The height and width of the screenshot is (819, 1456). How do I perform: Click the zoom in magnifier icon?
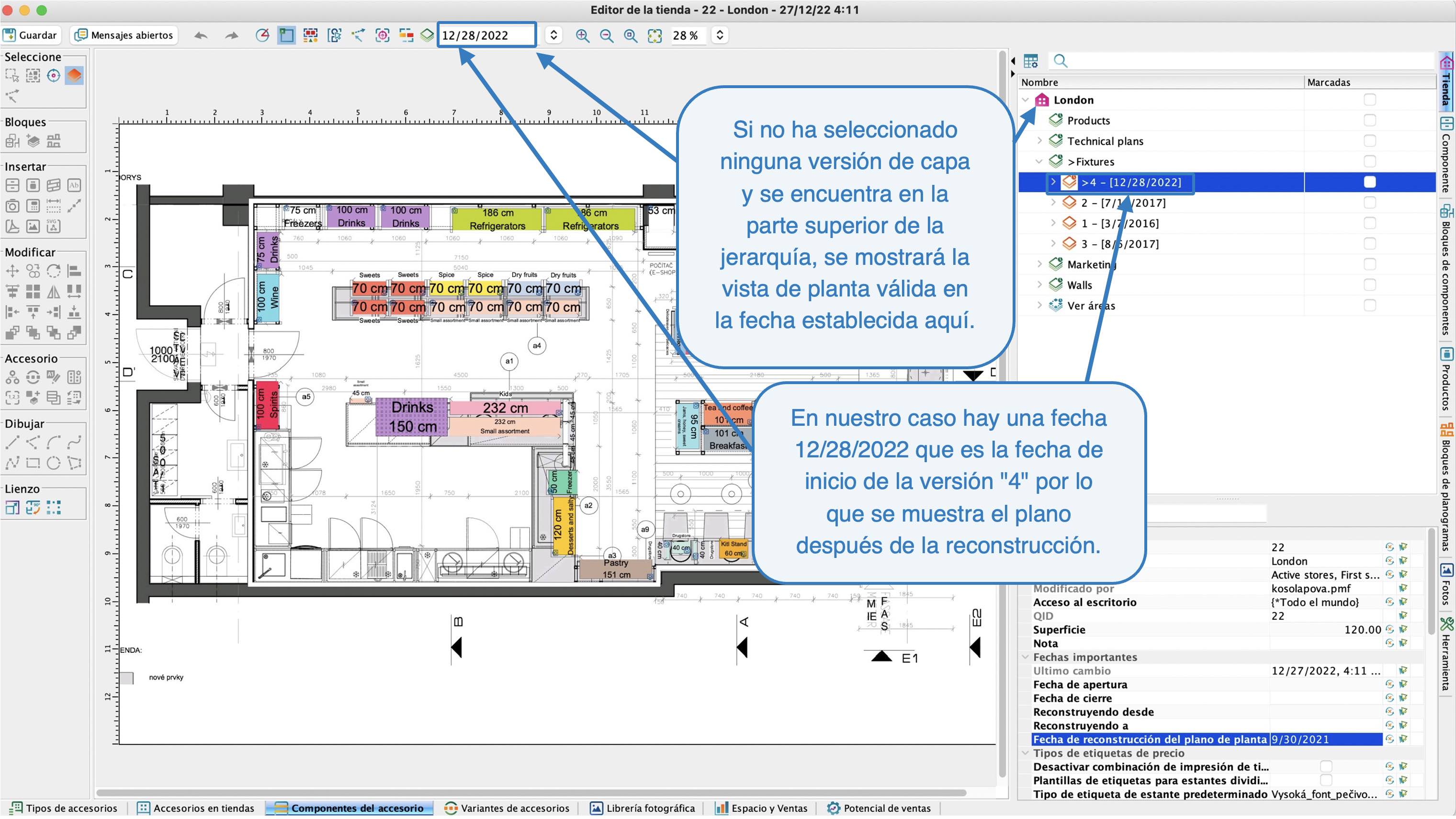(582, 35)
